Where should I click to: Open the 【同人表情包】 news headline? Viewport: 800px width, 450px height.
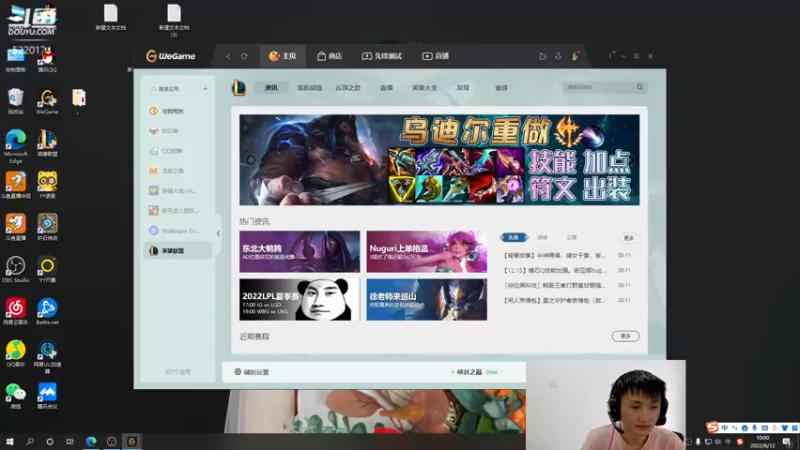coord(555,301)
